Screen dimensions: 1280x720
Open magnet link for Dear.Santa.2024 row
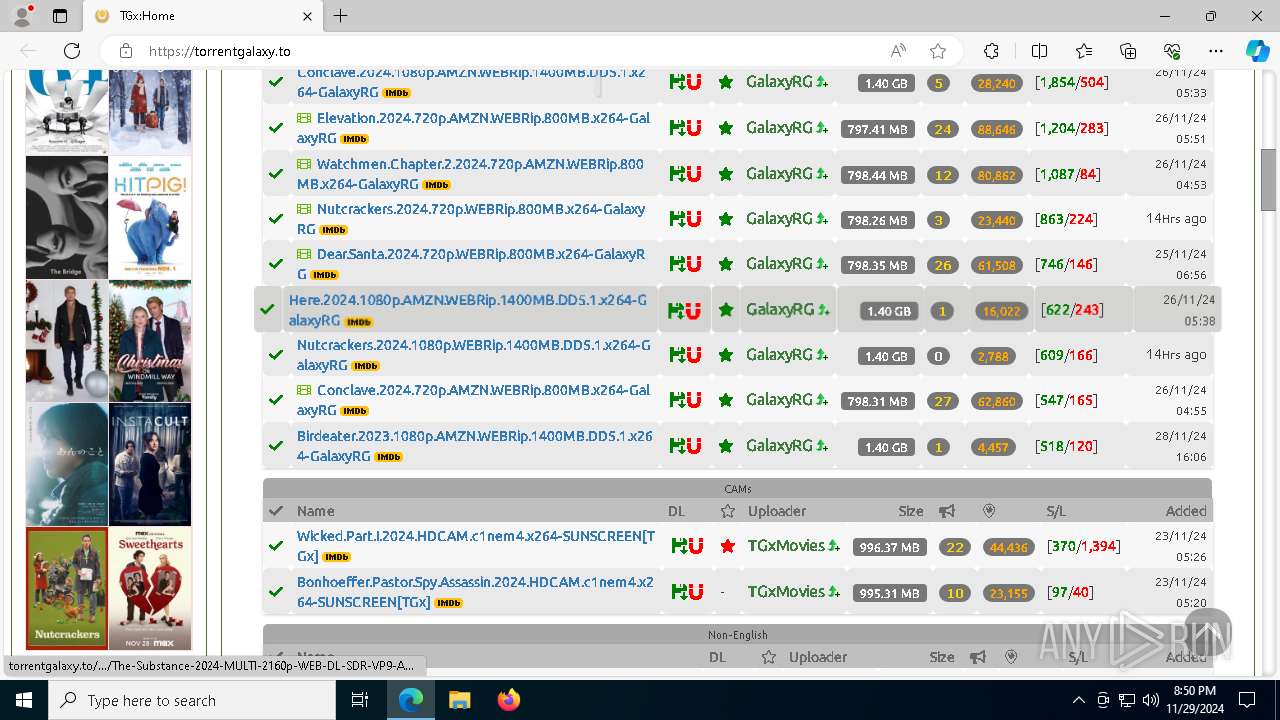pyautogui.click(x=694, y=264)
